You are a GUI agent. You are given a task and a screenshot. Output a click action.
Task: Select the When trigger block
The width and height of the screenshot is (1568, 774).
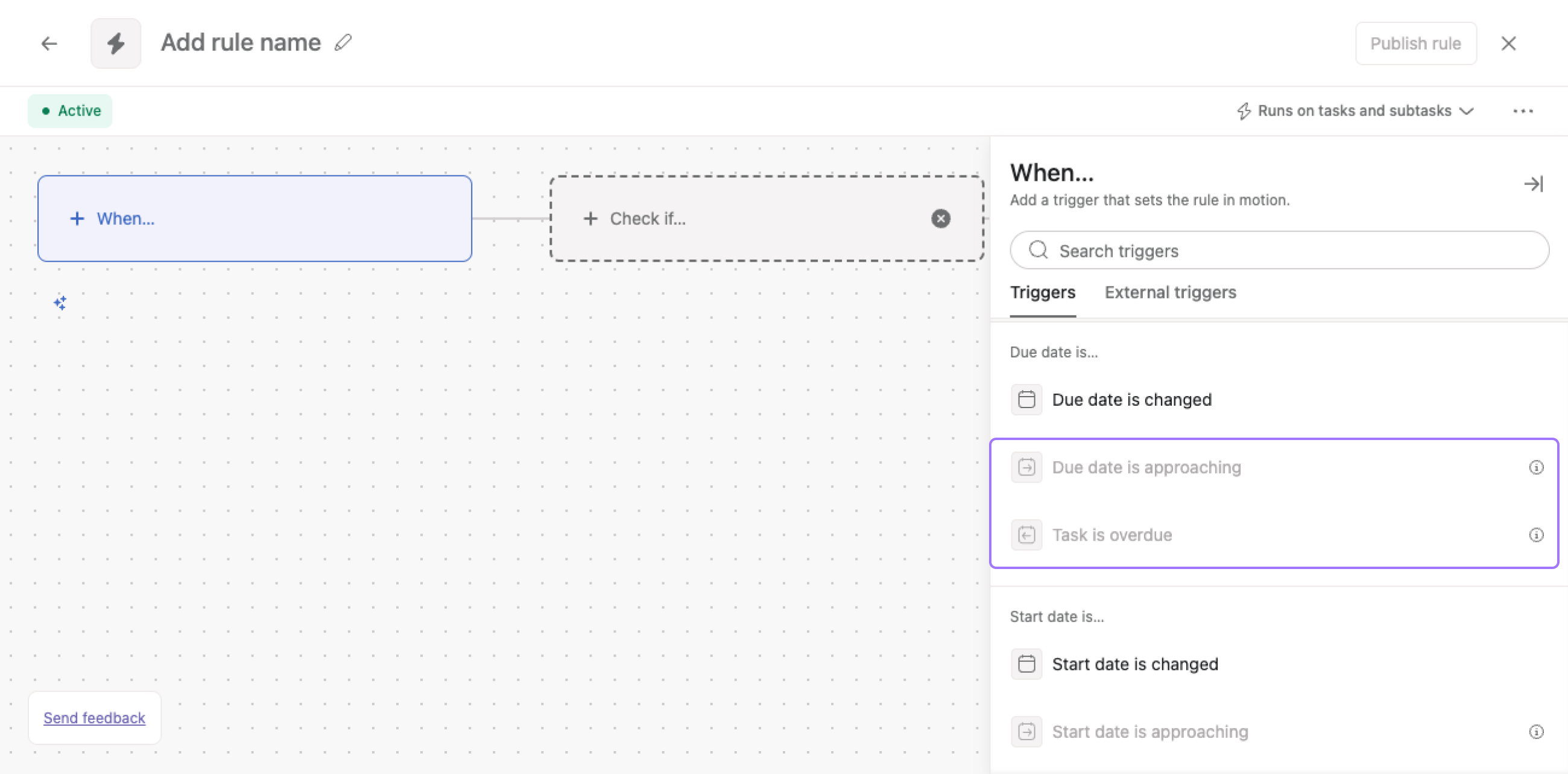254,218
